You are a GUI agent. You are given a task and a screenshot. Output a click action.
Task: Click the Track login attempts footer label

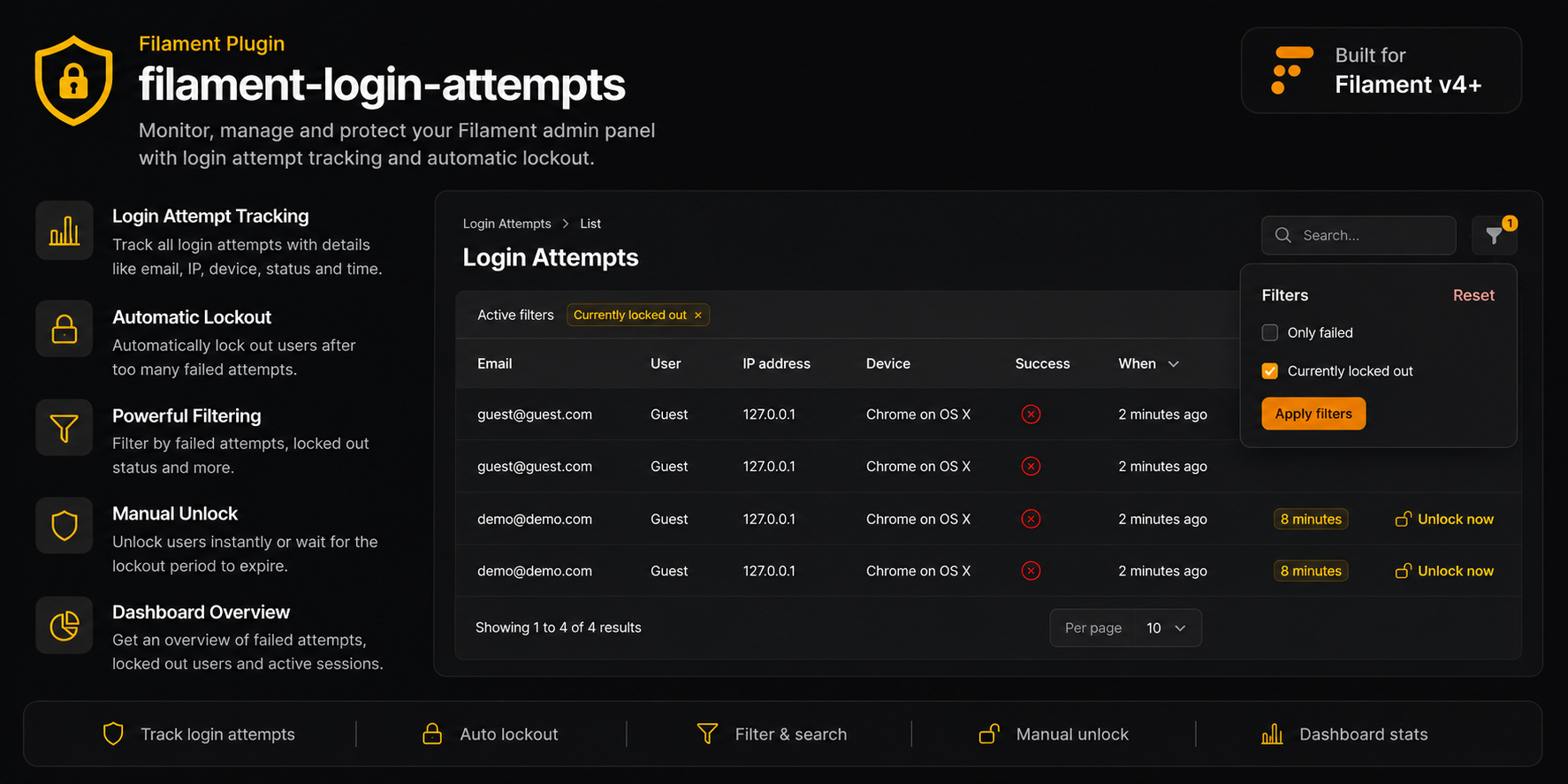pos(218,735)
